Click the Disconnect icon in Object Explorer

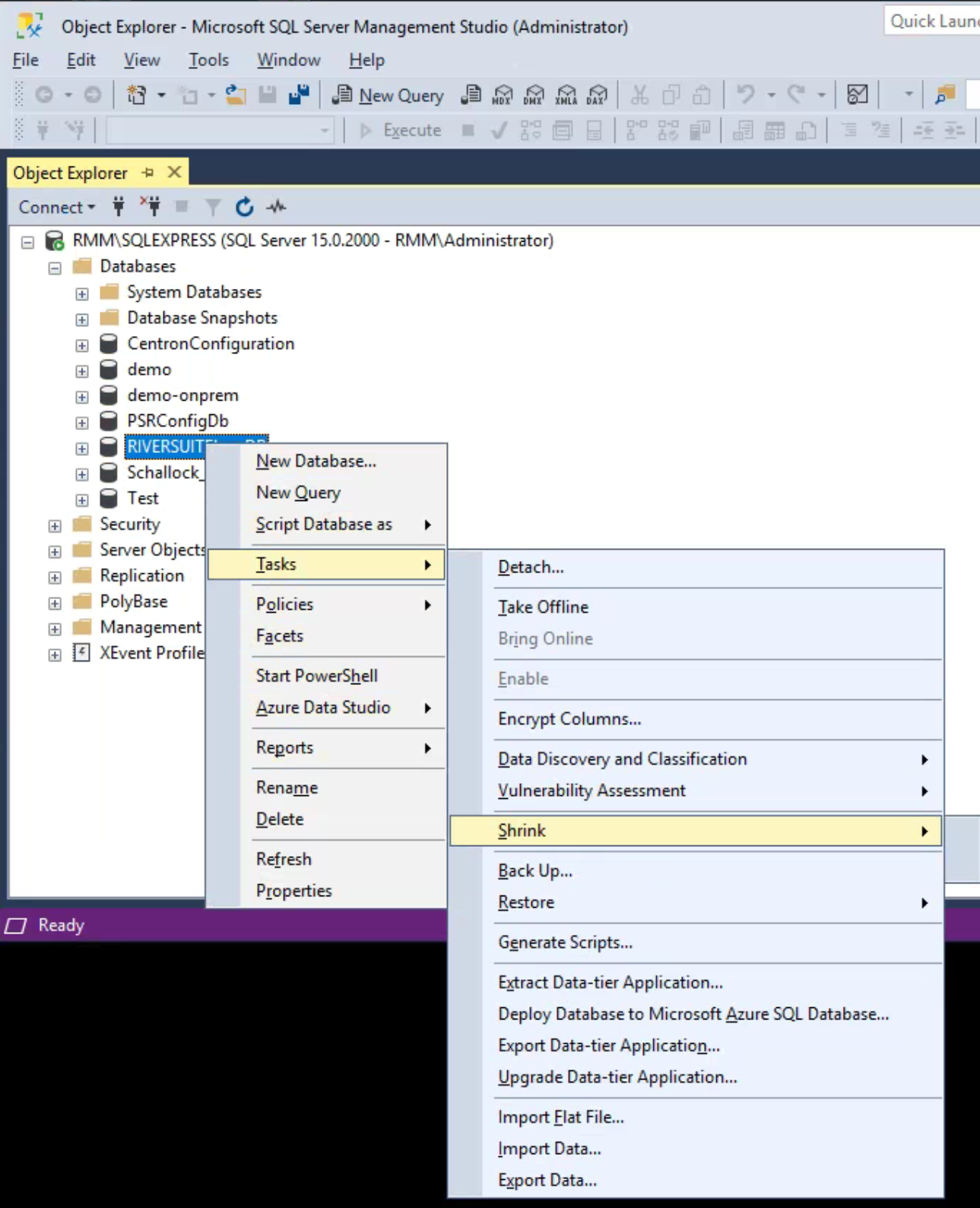(151, 206)
